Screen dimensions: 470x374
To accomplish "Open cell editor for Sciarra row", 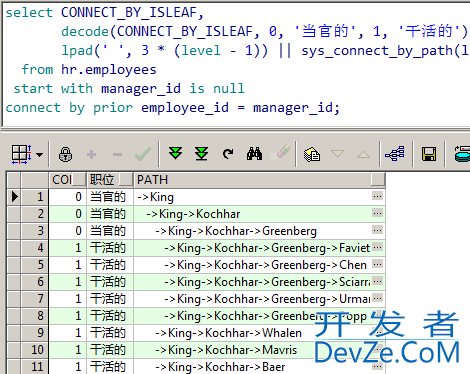I will 378,281.
